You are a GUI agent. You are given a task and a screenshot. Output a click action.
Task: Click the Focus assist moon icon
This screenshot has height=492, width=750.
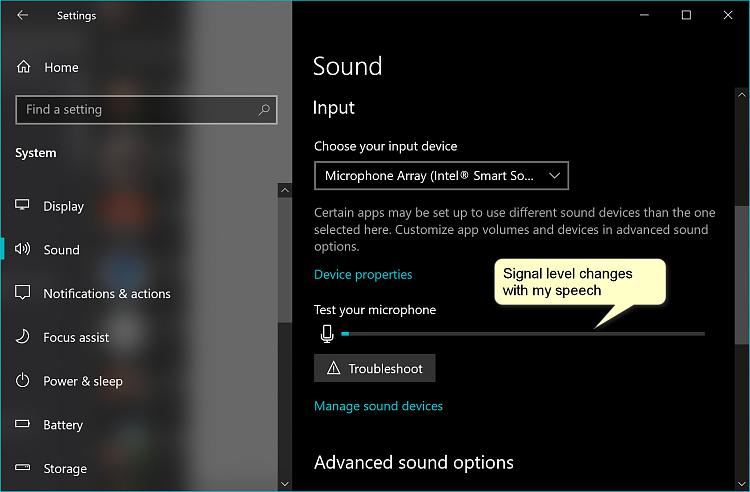pyautogui.click(x=22, y=337)
